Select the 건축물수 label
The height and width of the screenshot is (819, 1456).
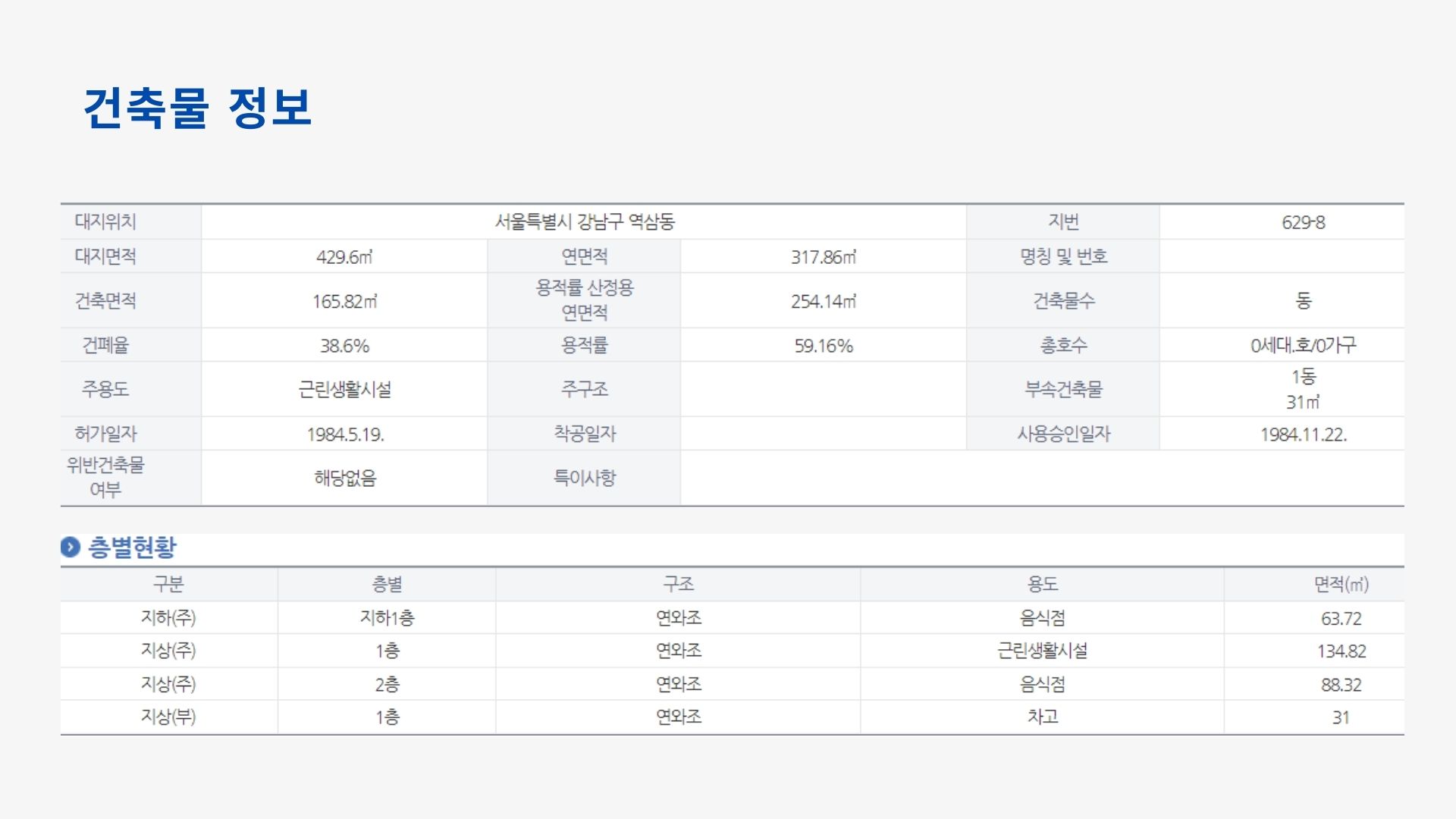coord(1063,300)
